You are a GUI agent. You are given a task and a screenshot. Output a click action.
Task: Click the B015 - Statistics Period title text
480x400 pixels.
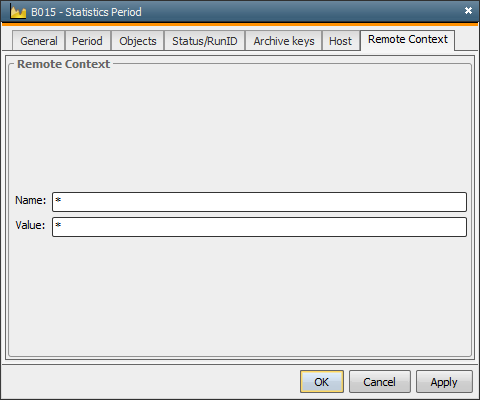pos(86,12)
